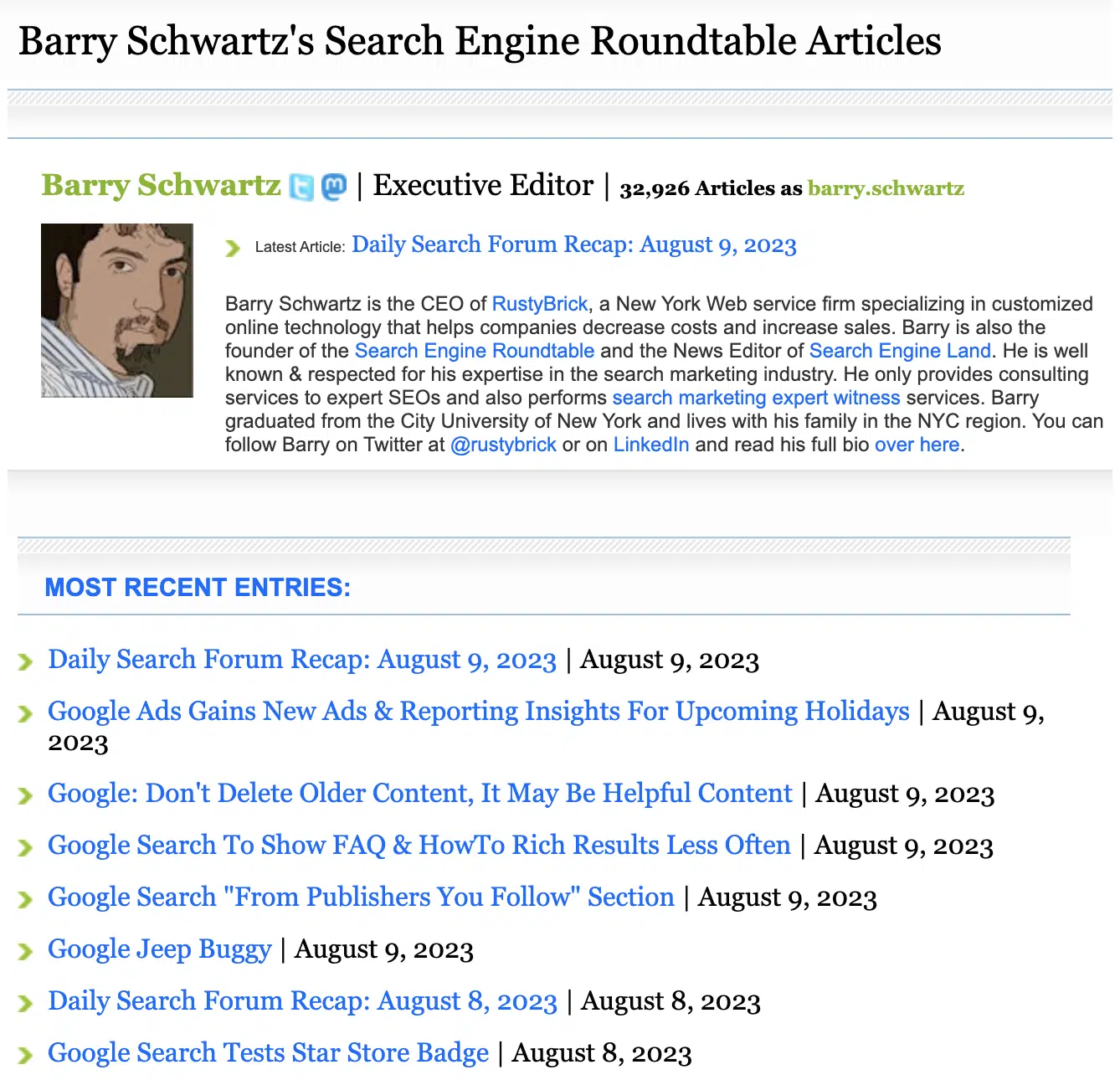Open the Search Engine Land link
The width and height of the screenshot is (1120, 1080).
(x=899, y=351)
